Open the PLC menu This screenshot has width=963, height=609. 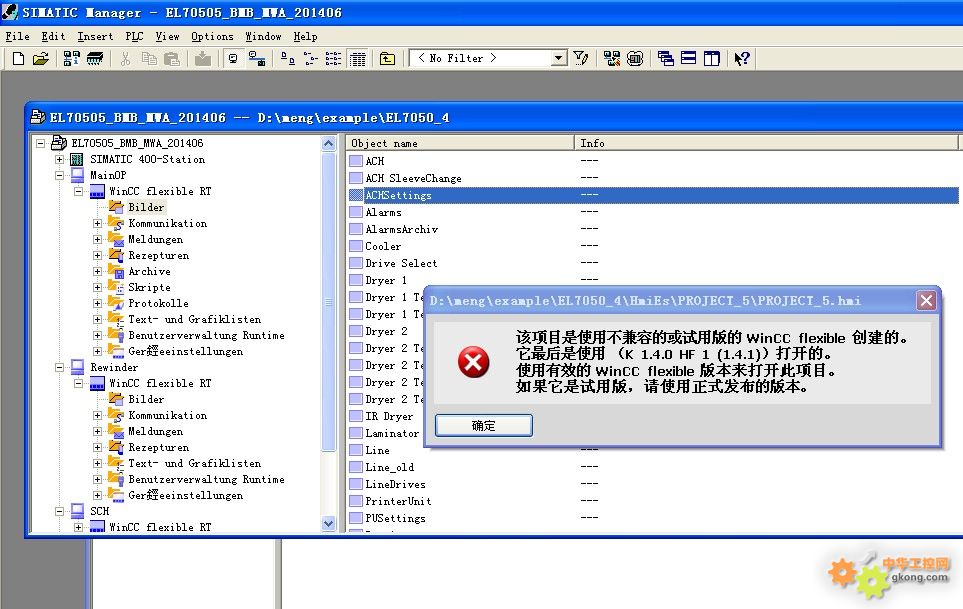135,36
